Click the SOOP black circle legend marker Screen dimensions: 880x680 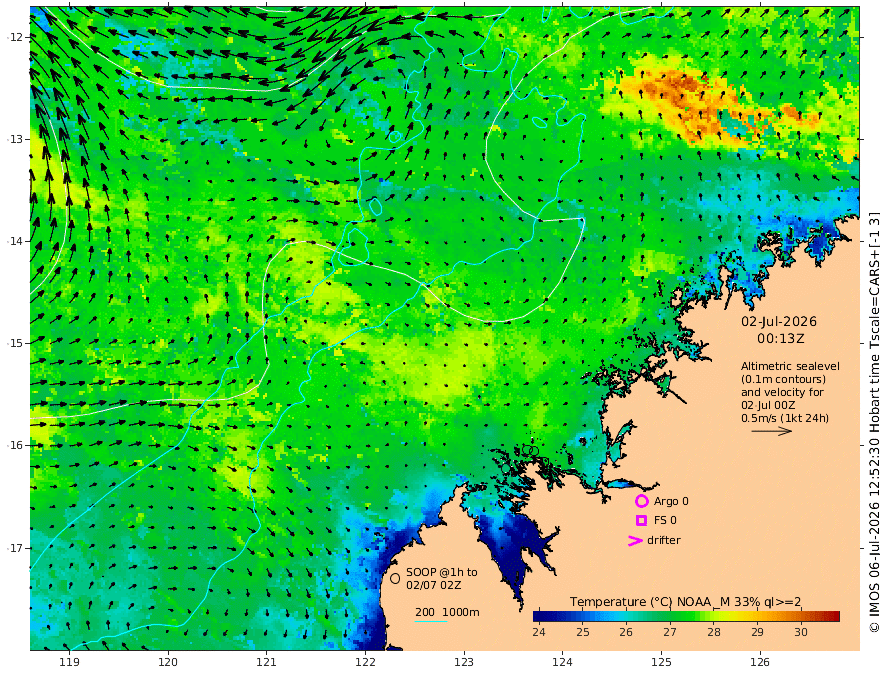coord(395,578)
